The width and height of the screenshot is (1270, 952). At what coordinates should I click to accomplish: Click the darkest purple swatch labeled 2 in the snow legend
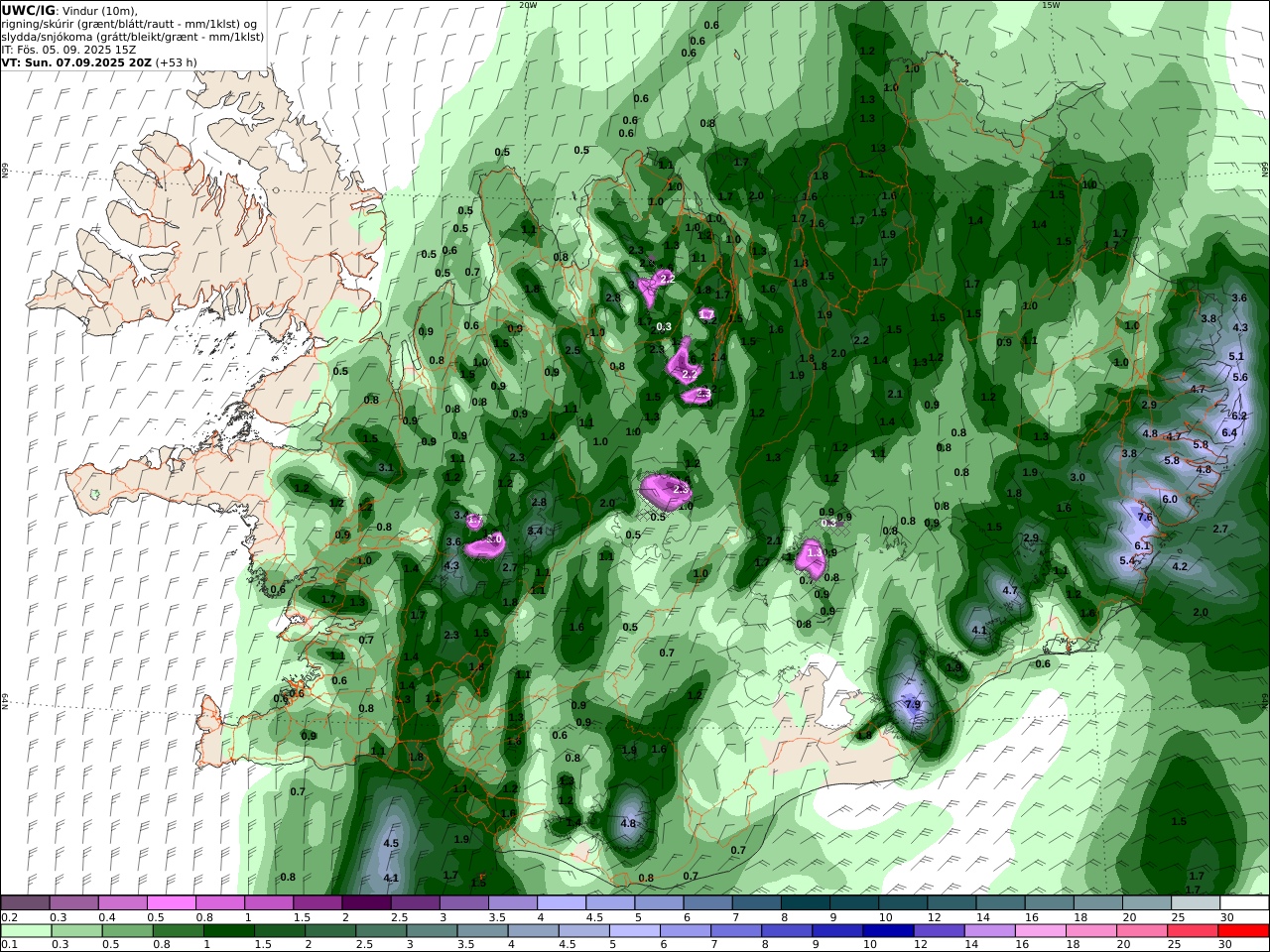(365, 903)
